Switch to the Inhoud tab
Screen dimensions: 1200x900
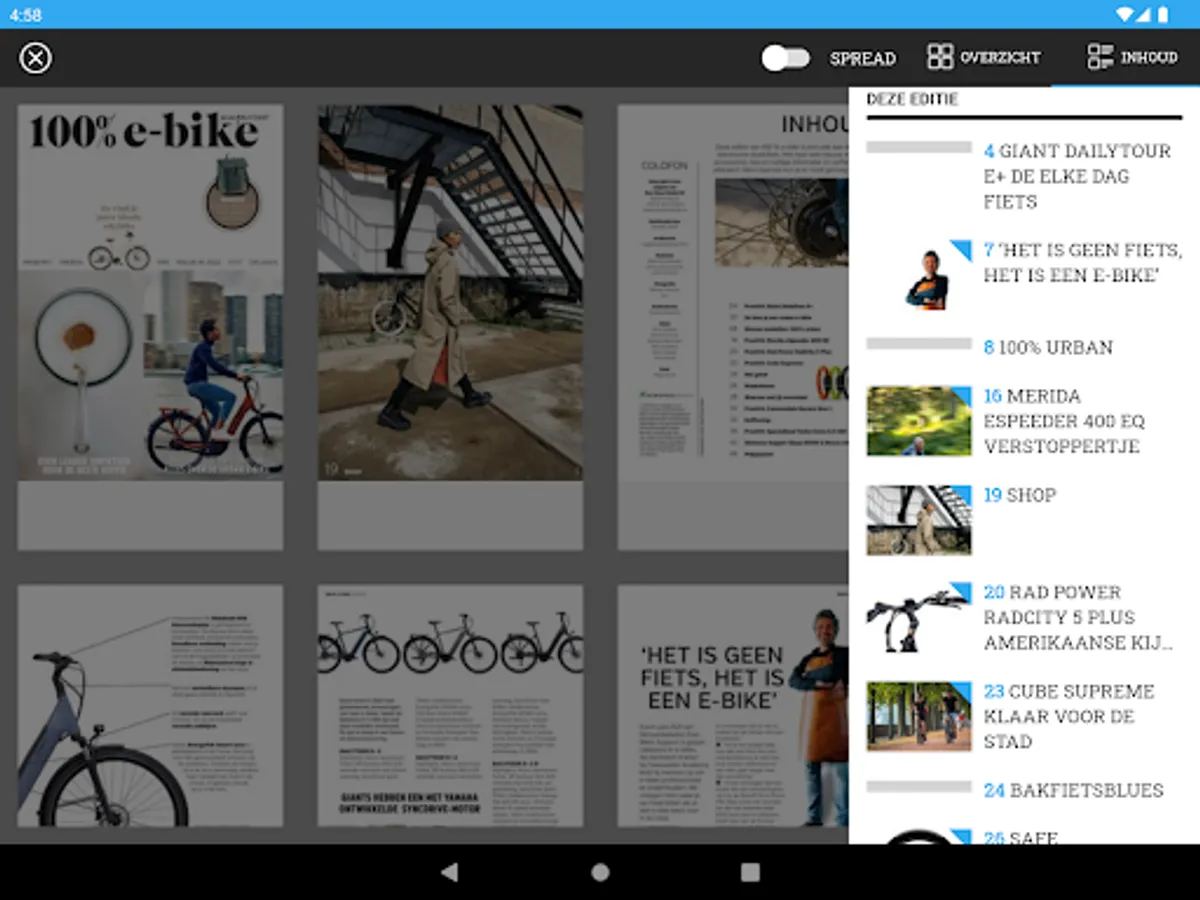click(x=1135, y=57)
